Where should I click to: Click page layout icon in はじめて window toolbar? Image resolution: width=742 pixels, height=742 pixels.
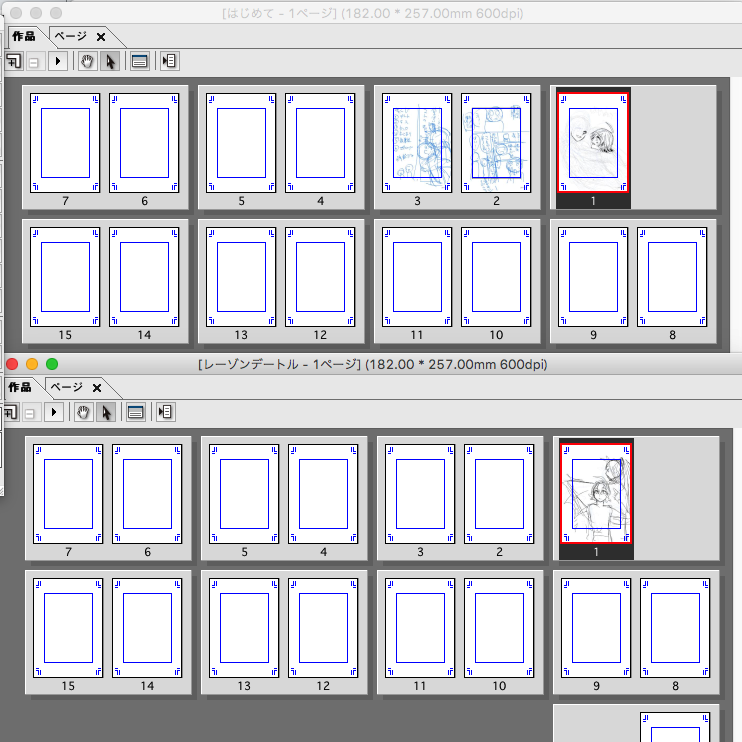(x=140, y=62)
